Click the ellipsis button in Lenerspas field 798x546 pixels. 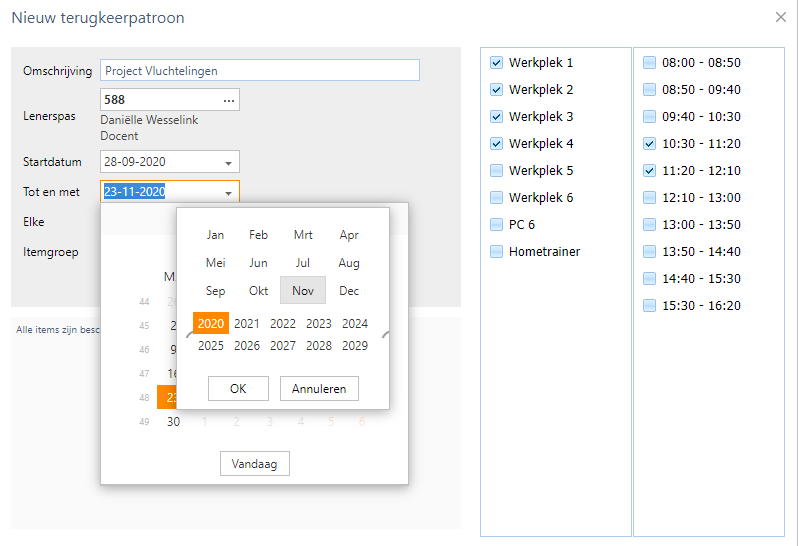229,100
